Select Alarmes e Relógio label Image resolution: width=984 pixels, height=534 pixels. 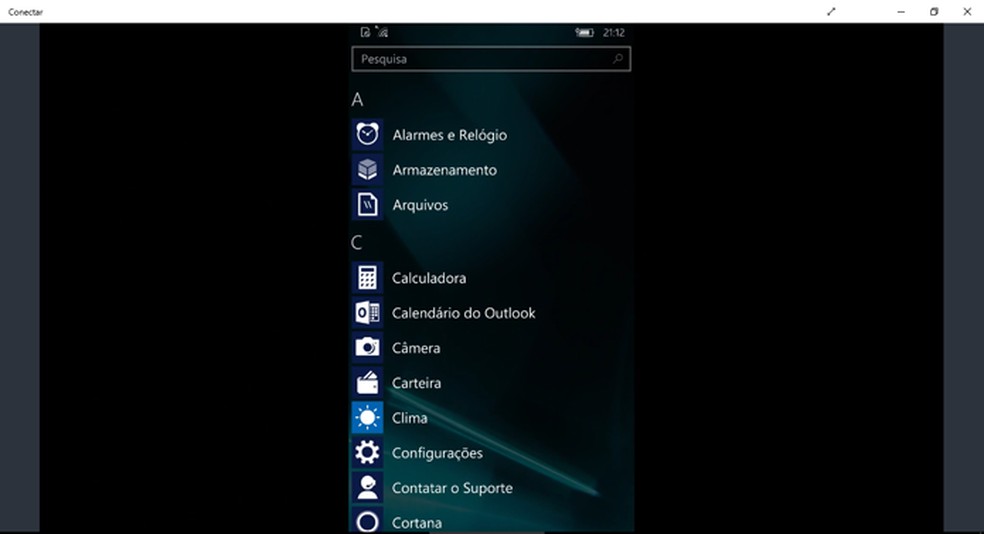click(x=449, y=135)
